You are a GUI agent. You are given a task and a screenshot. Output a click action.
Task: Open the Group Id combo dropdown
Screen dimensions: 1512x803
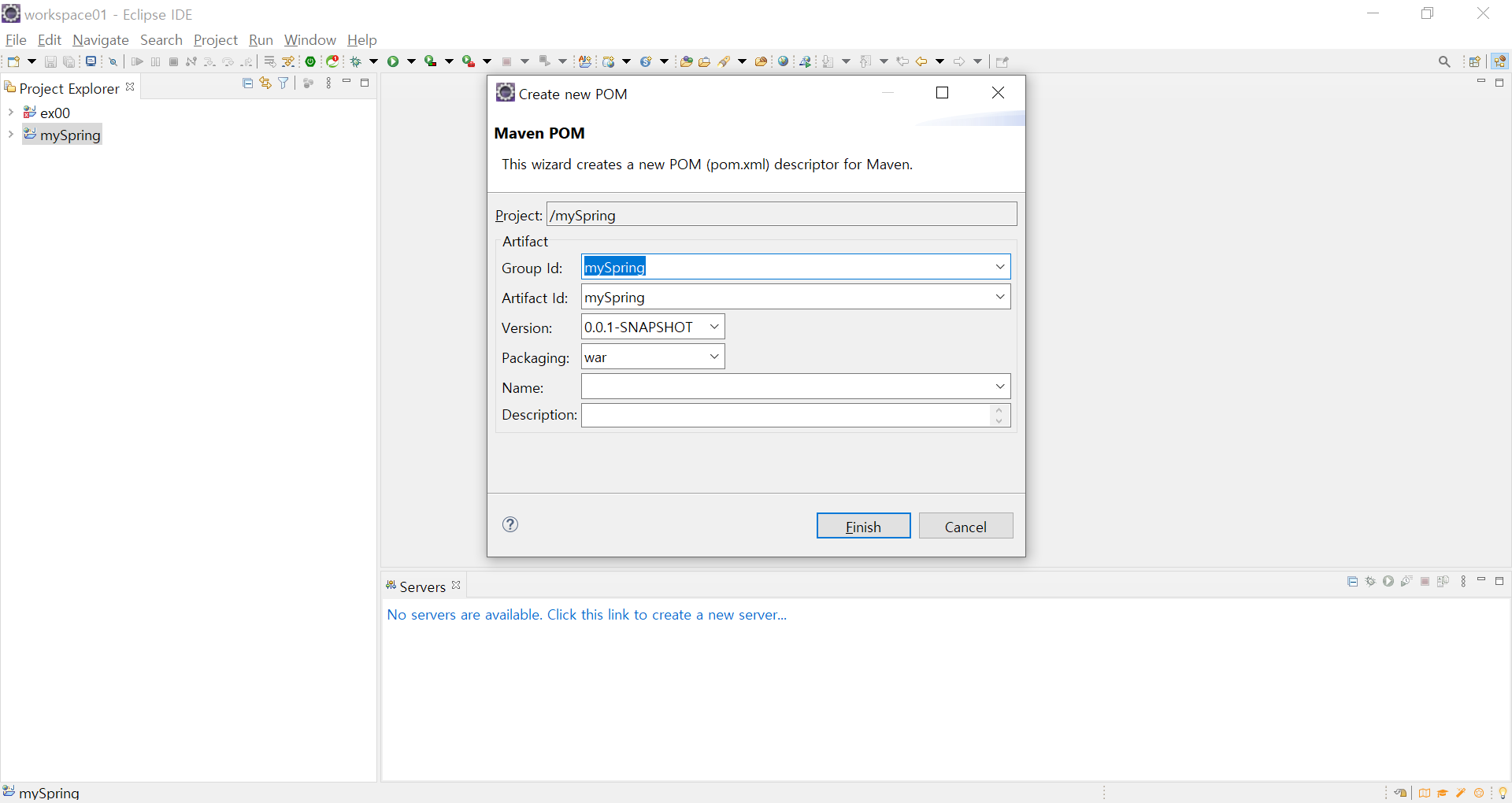tap(1000, 267)
